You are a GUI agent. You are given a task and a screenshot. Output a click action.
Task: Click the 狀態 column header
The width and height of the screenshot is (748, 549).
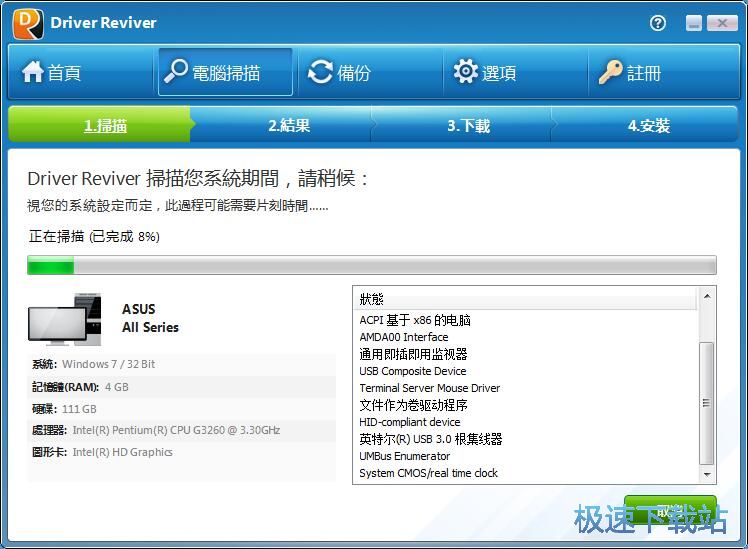coord(525,299)
